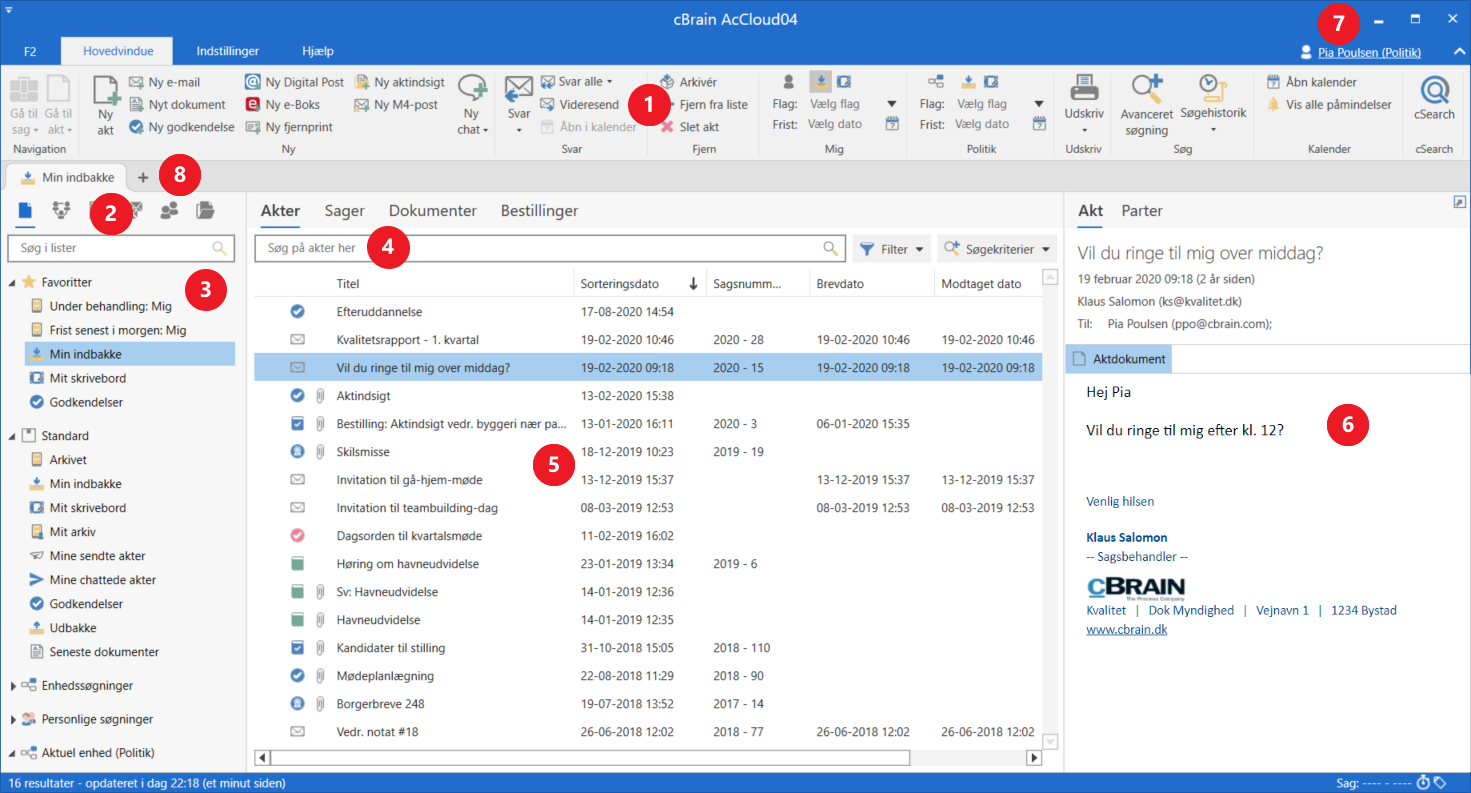The height and width of the screenshot is (793, 1471).
Task: Toggle the inbox icon in the Mig group
Action: pyautogui.click(x=820, y=82)
